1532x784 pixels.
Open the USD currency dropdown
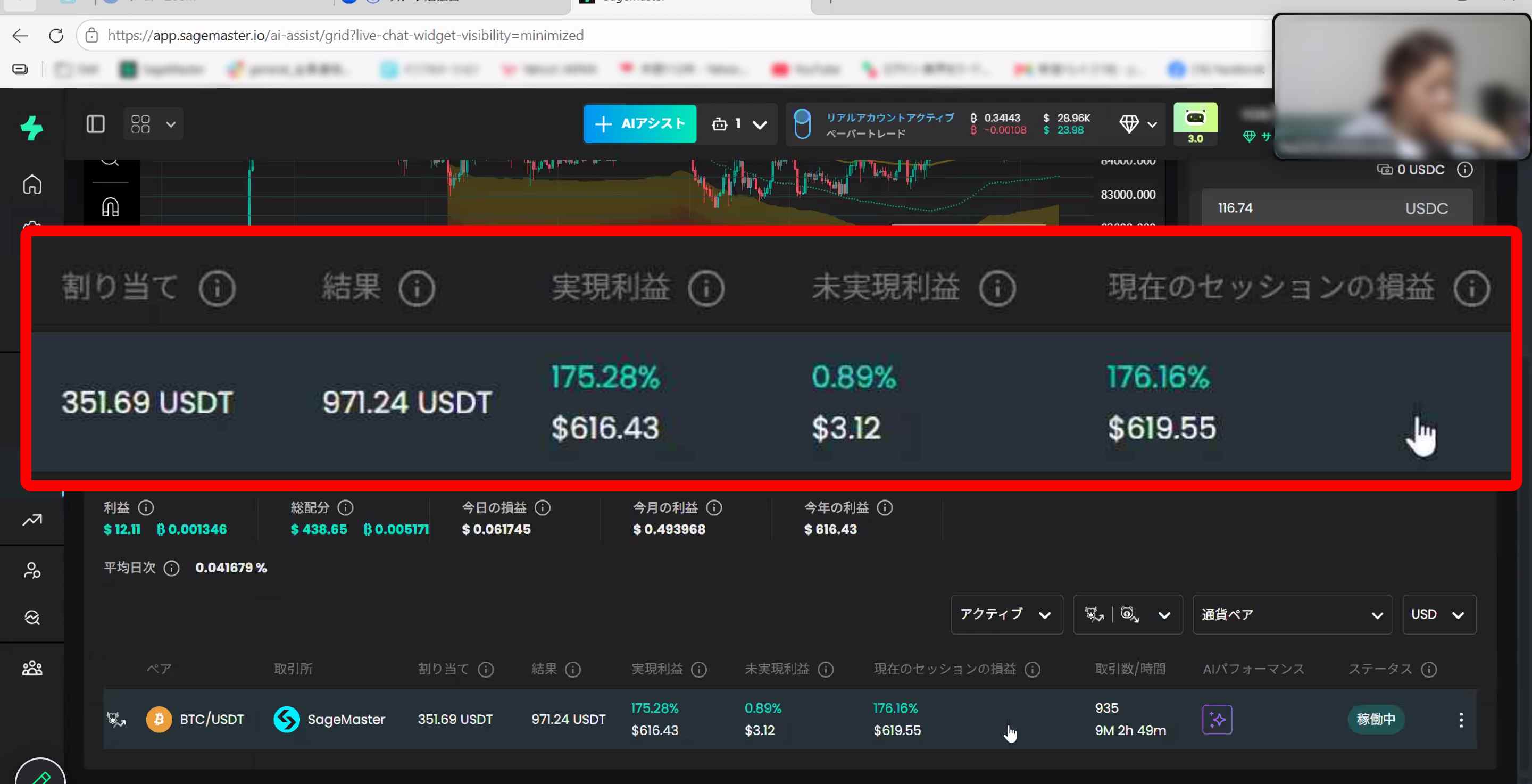(x=1438, y=614)
